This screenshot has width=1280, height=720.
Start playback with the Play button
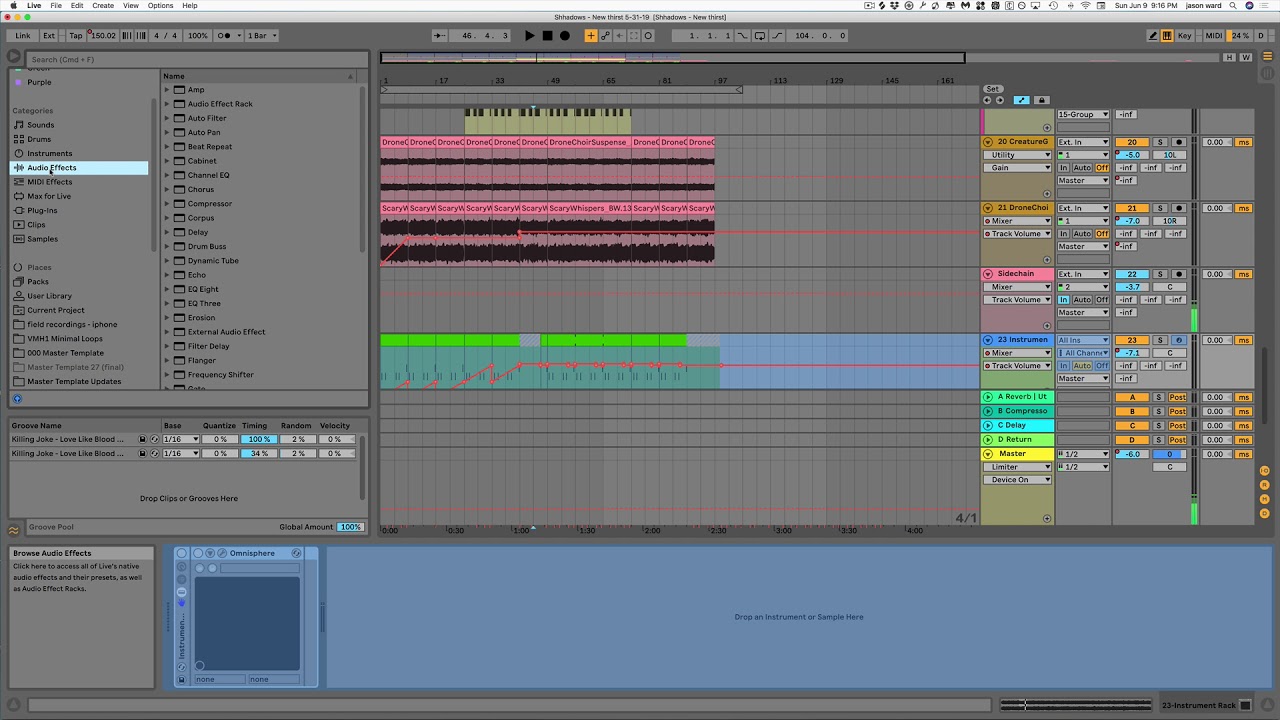[530, 36]
